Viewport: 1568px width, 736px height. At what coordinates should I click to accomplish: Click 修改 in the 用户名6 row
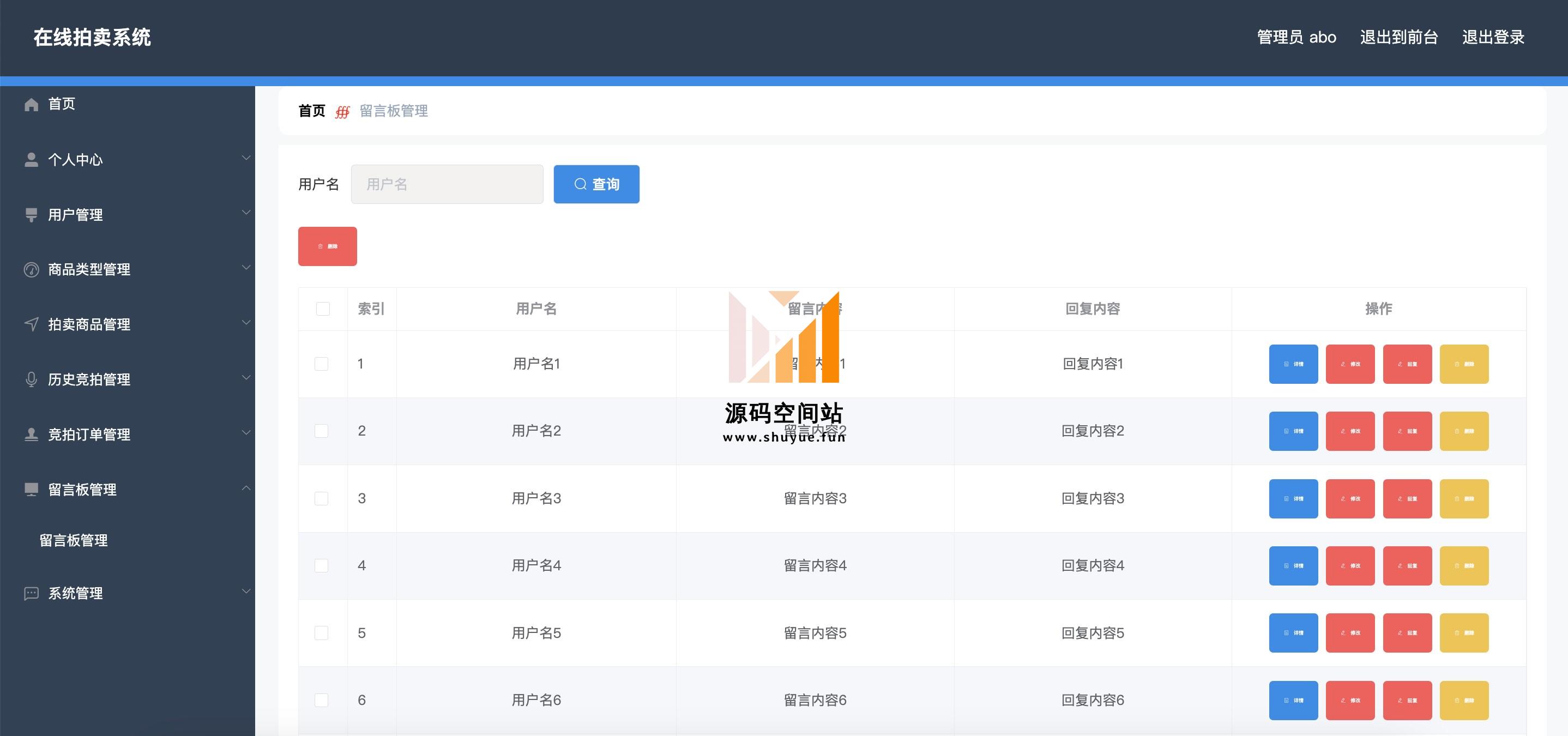pos(1350,700)
